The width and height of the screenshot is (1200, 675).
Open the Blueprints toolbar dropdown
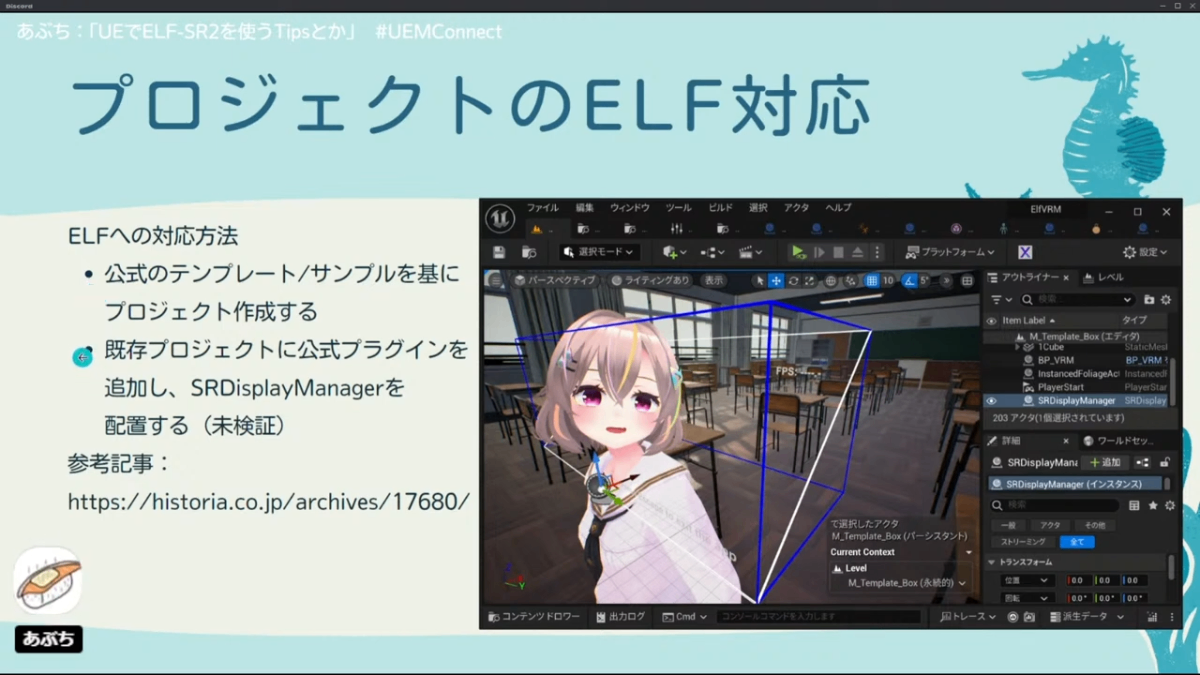[x=712, y=252]
